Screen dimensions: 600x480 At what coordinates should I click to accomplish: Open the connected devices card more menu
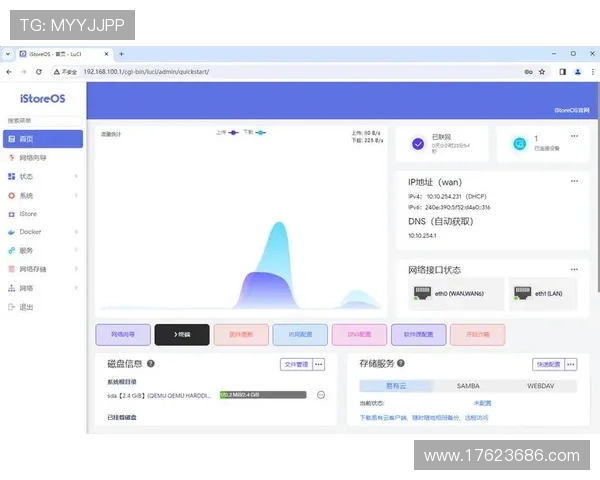(x=574, y=136)
